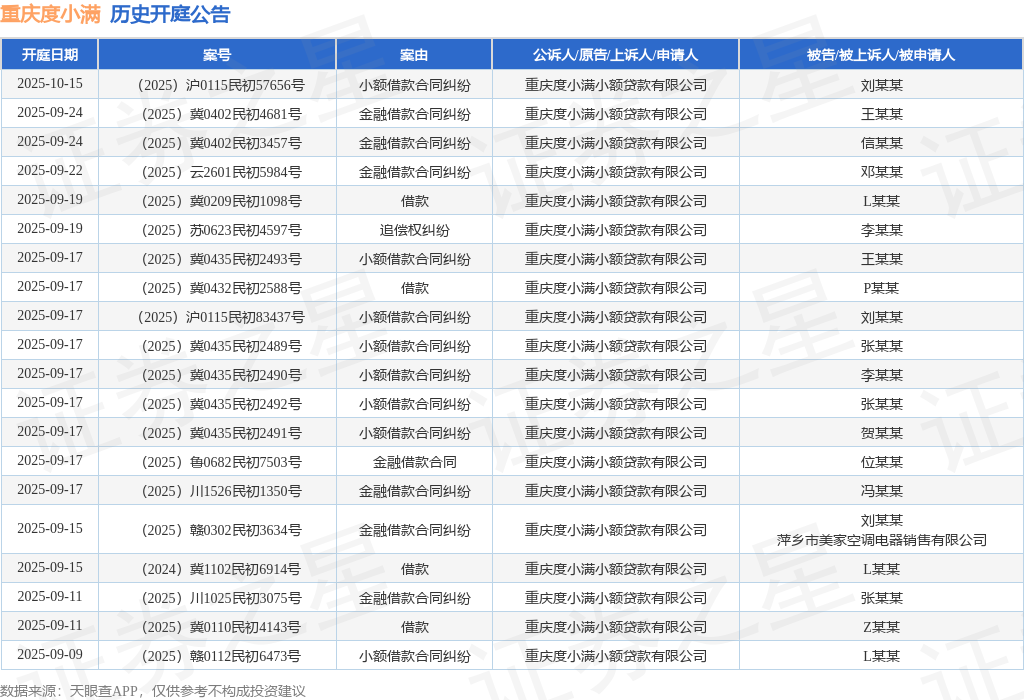Click plaintiff company in 冀0110民初4143号 row
This screenshot has width=1024, height=700.
tap(616, 627)
